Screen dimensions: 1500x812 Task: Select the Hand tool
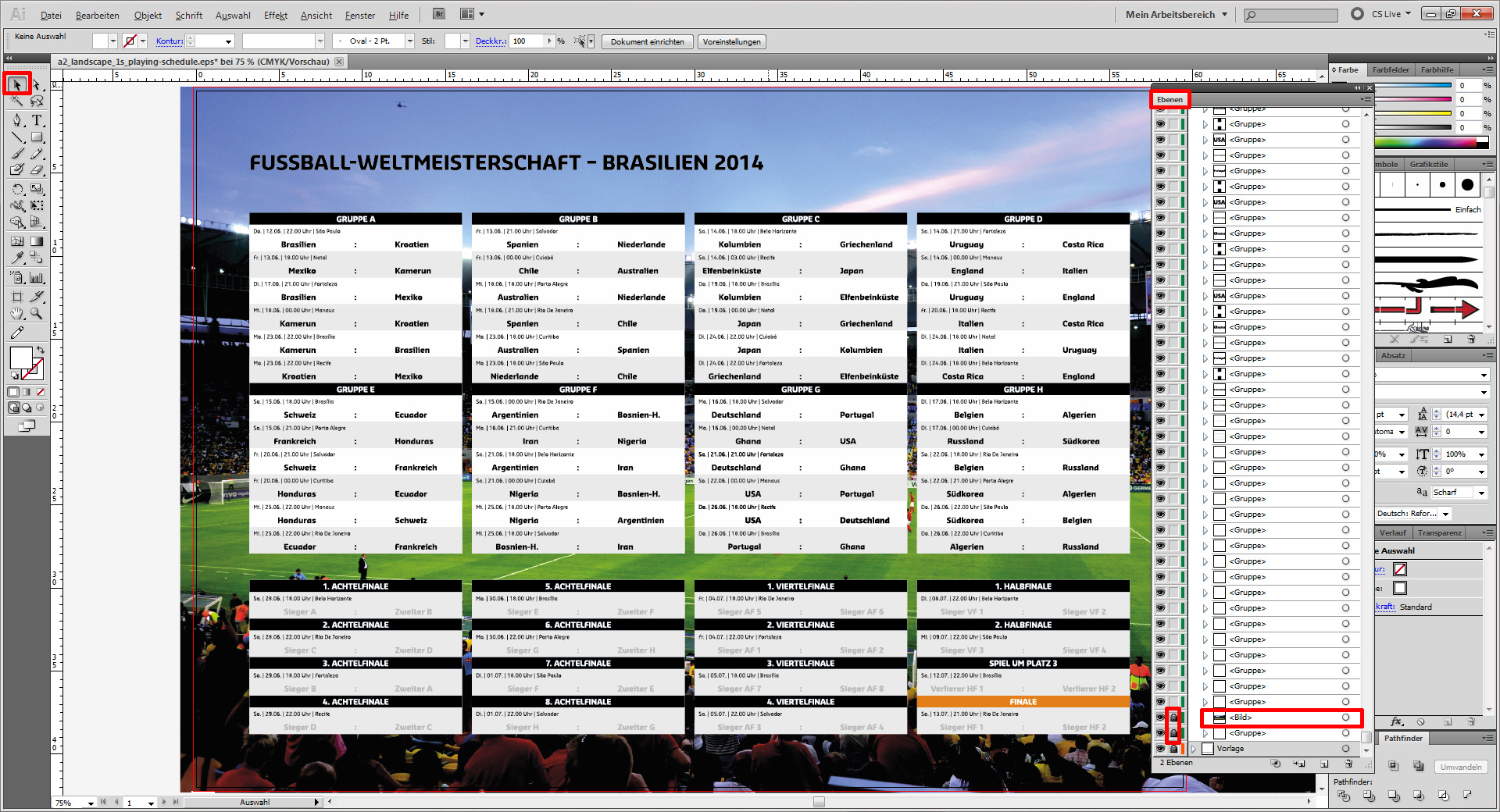click(x=16, y=314)
